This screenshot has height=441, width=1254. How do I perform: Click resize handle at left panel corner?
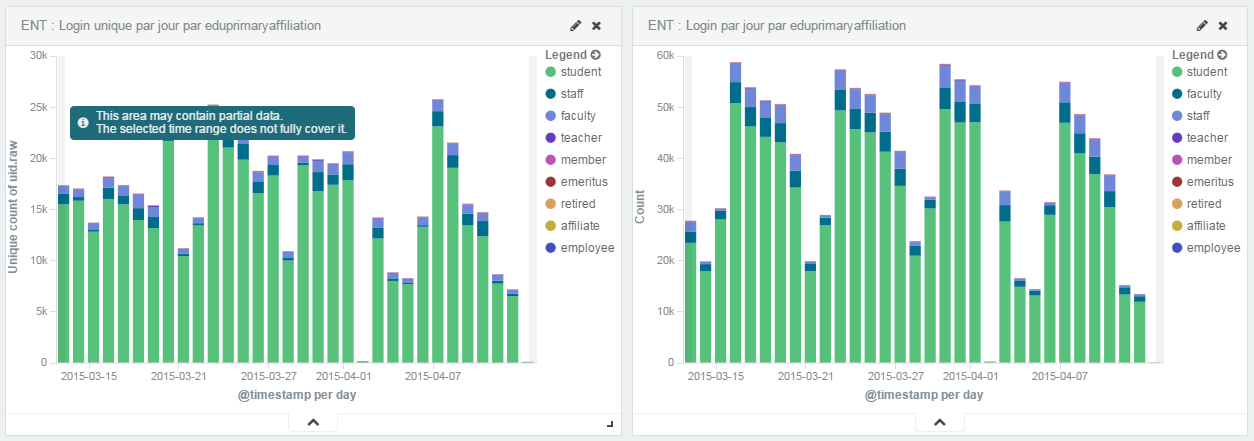pos(610,425)
